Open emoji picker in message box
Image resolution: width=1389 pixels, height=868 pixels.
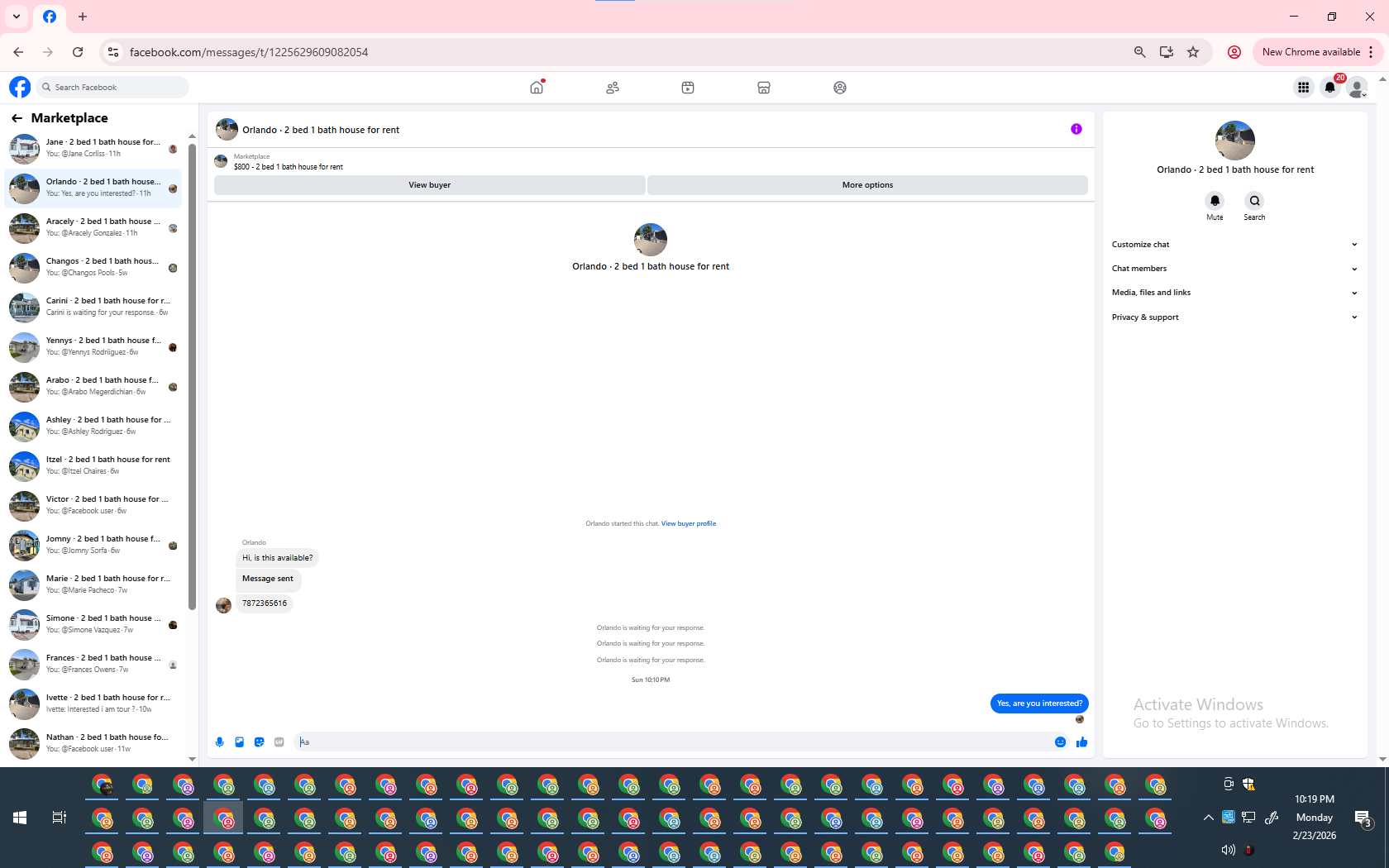1060,742
